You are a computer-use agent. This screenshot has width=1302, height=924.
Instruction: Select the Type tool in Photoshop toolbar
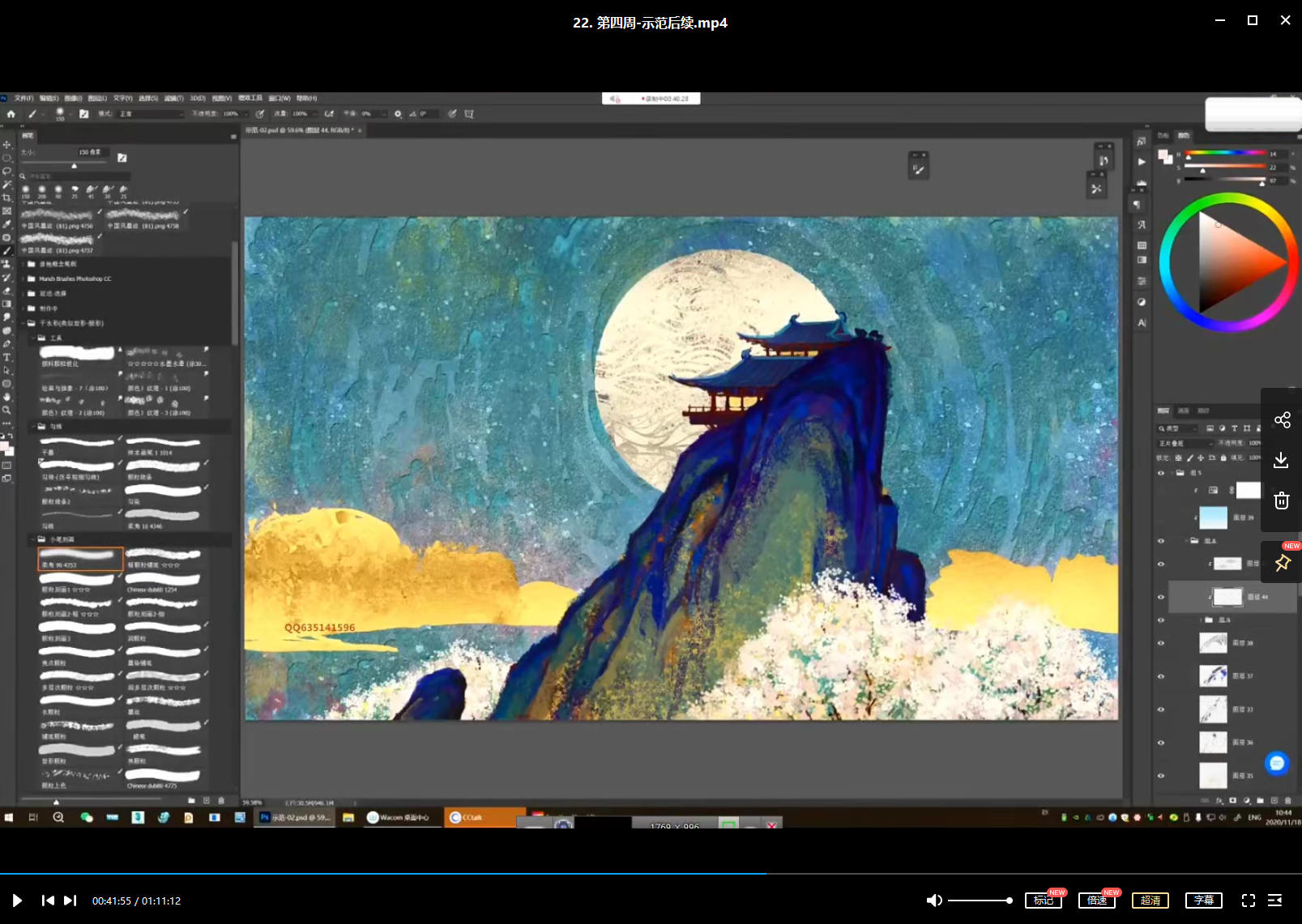(x=7, y=357)
